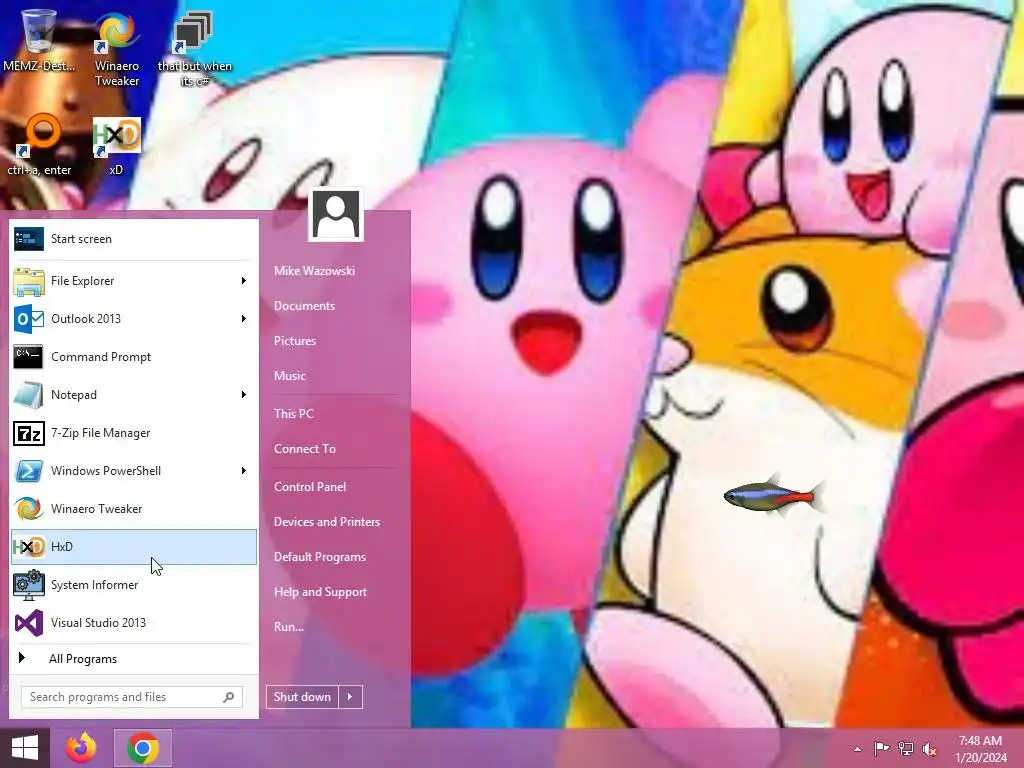Viewport: 1024px width, 768px height.
Task: Show hidden tray icons arrow
Action: (x=857, y=749)
